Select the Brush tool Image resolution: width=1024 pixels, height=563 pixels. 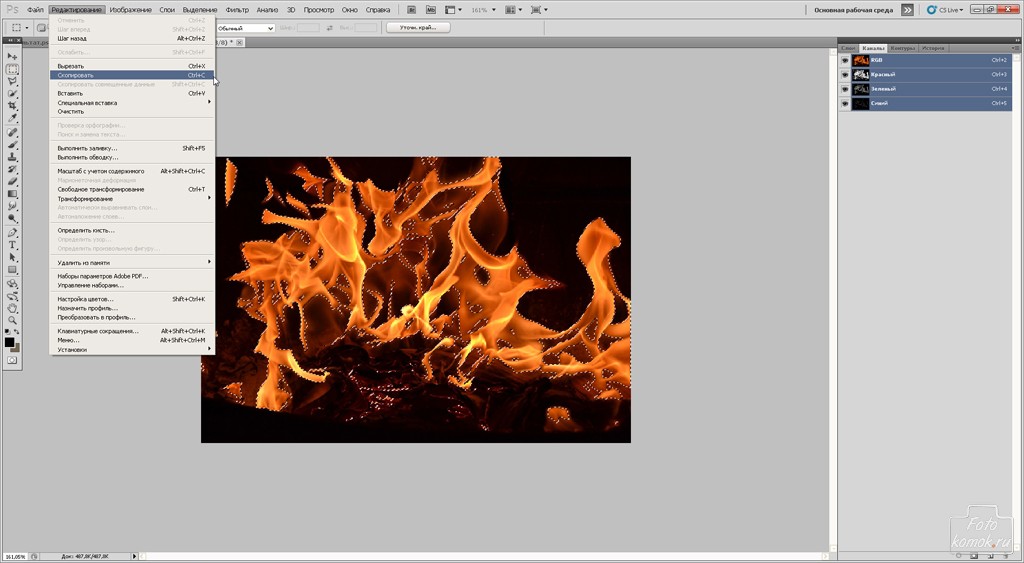(12, 145)
